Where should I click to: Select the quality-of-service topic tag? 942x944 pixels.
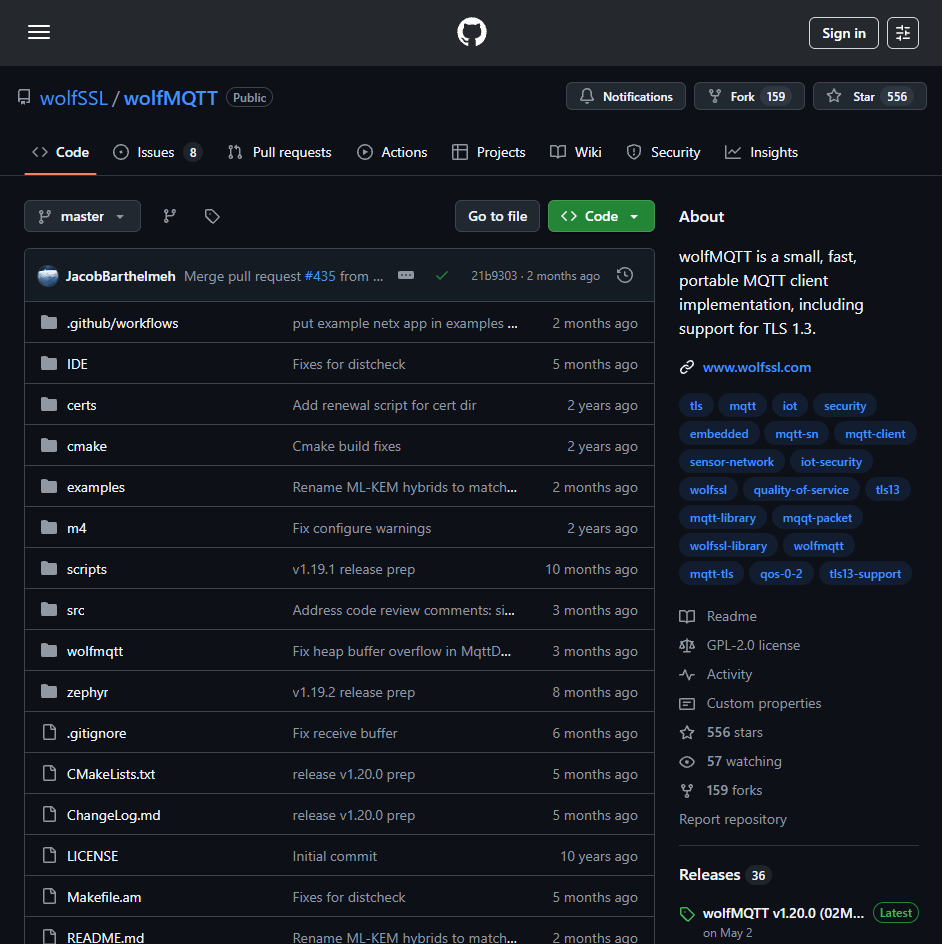[801, 489]
